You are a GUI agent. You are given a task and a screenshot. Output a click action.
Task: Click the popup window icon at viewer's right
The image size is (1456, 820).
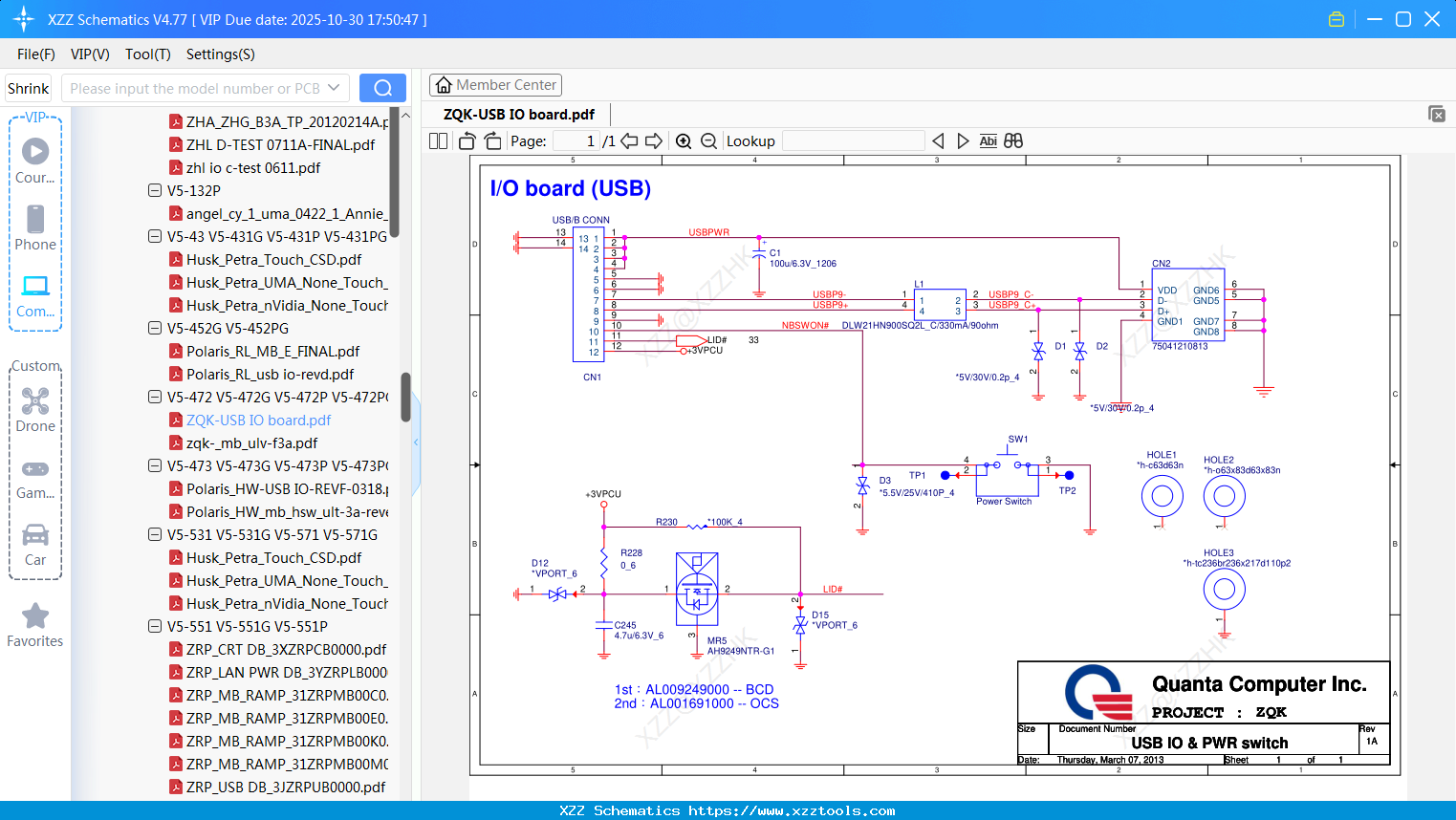coord(1437,114)
